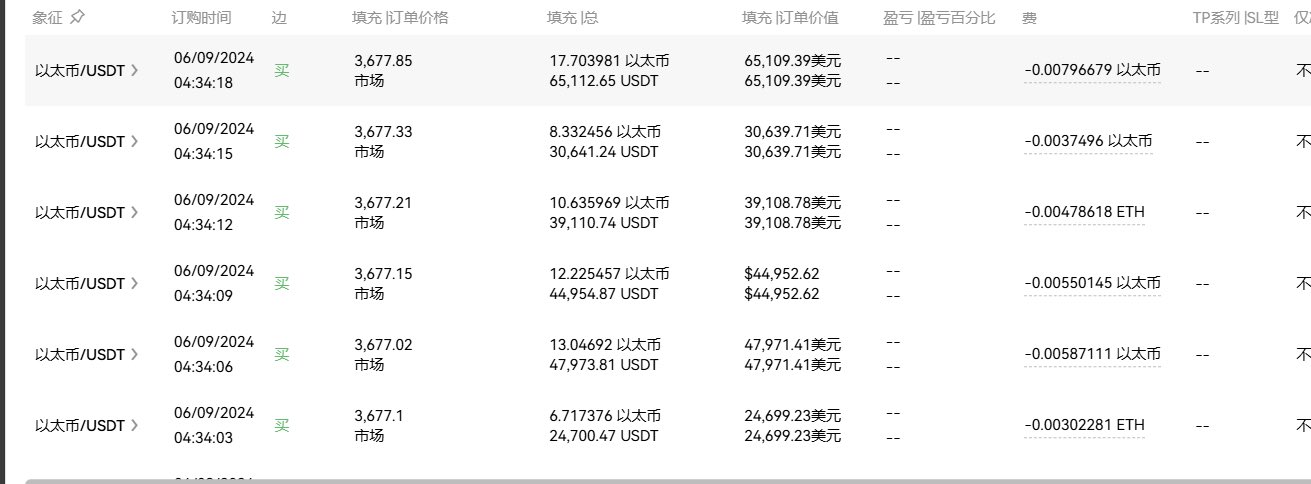Viewport: 1311px width, 484px height.
Task: Expand the chevron on the 04:34:03 order row
Action: 135,426
